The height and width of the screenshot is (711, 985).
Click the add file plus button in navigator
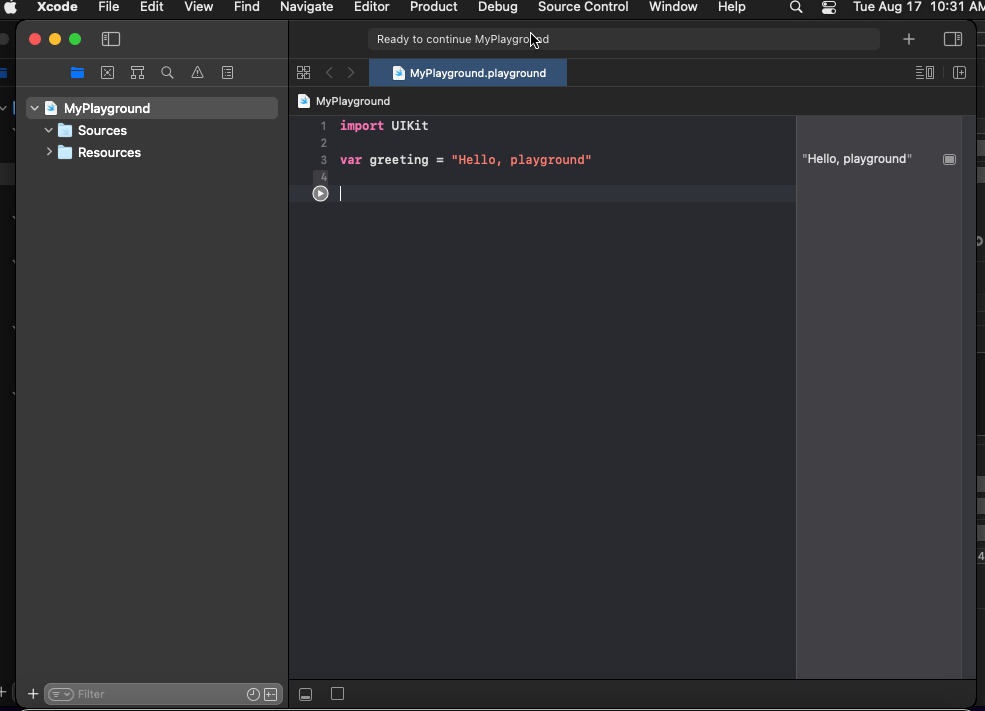[x=33, y=694]
